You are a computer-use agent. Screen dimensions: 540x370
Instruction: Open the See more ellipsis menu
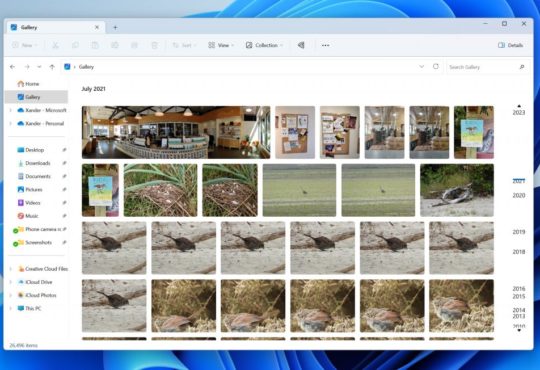click(x=325, y=45)
